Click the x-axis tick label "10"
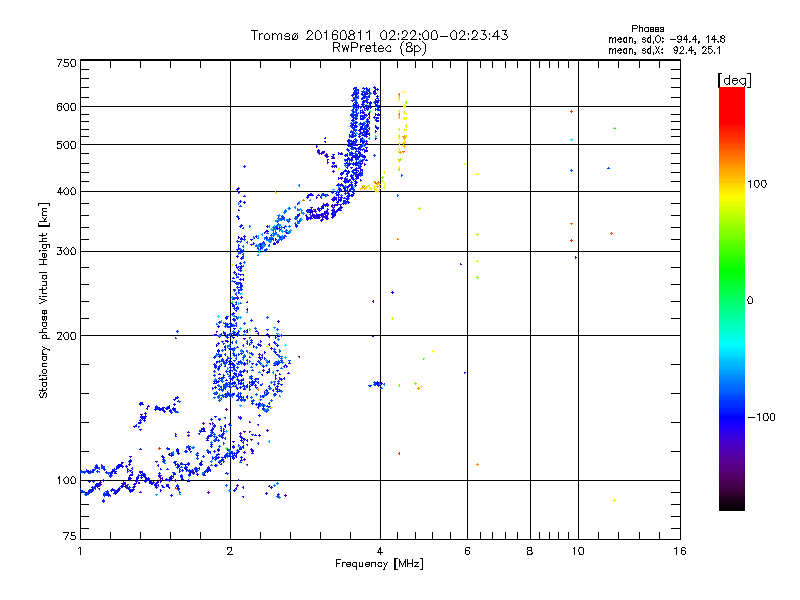 tap(578, 551)
